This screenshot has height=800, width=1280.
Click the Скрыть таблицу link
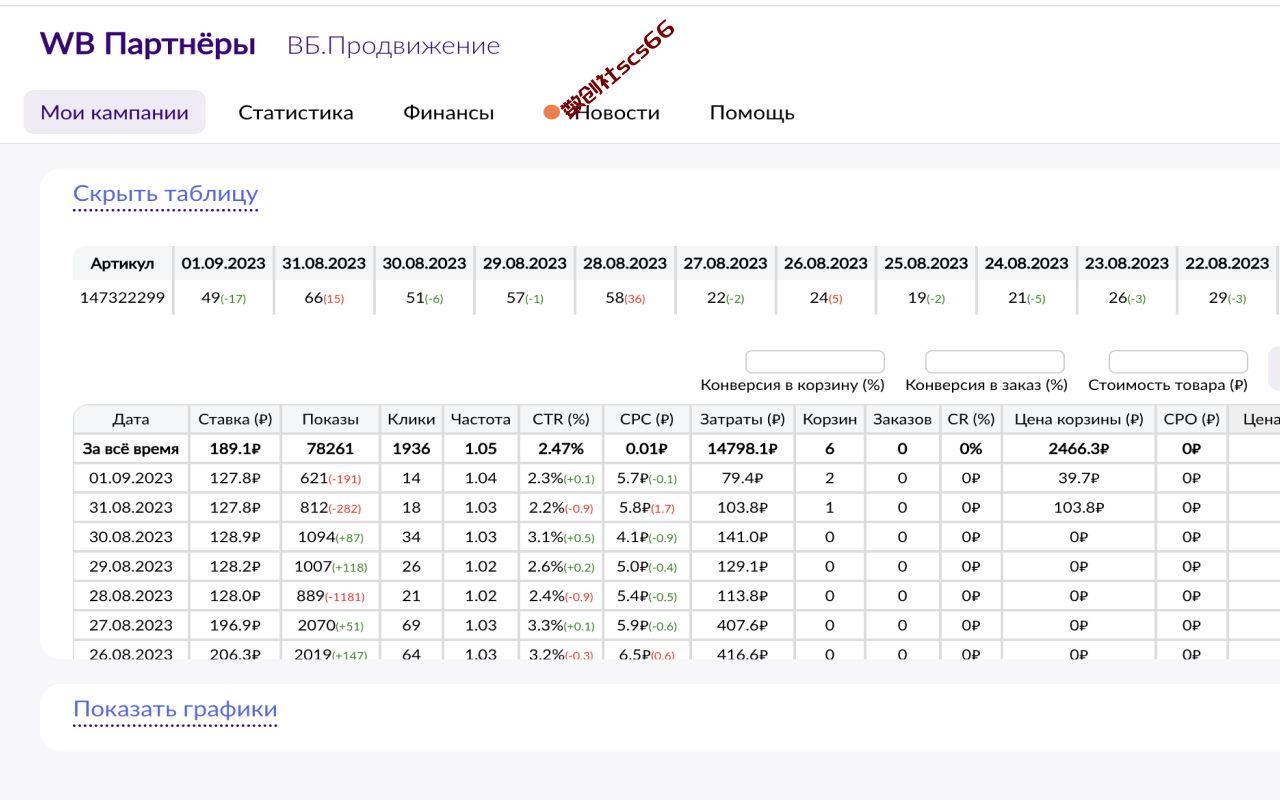pyautogui.click(x=166, y=194)
